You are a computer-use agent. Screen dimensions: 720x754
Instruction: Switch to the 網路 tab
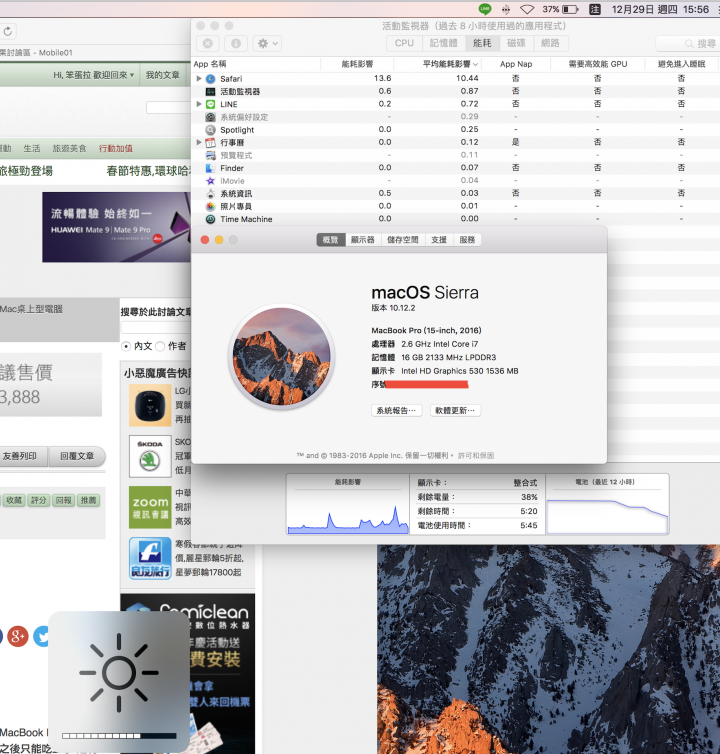coord(550,43)
